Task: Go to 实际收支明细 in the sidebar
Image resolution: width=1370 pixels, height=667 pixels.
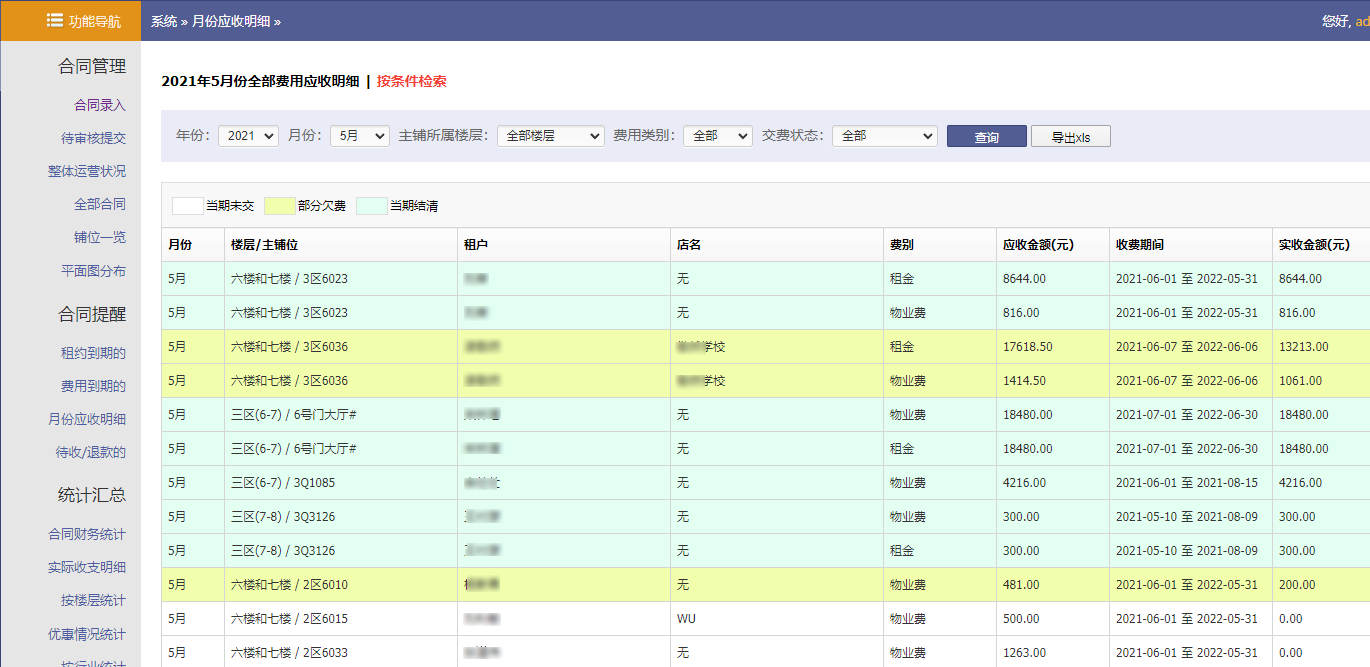Action: click(87, 567)
